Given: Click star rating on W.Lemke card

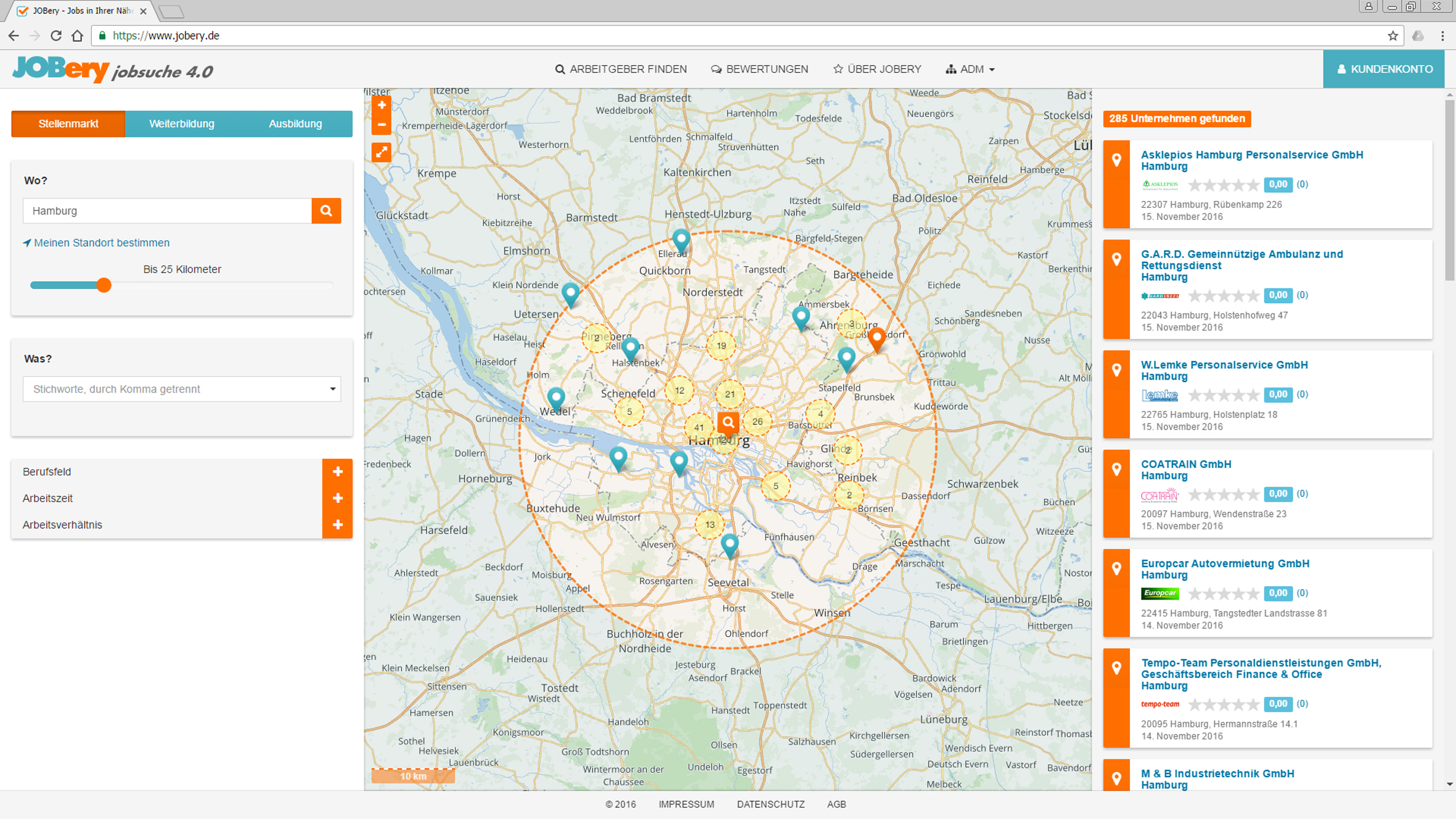Looking at the screenshot, I should tap(1224, 395).
